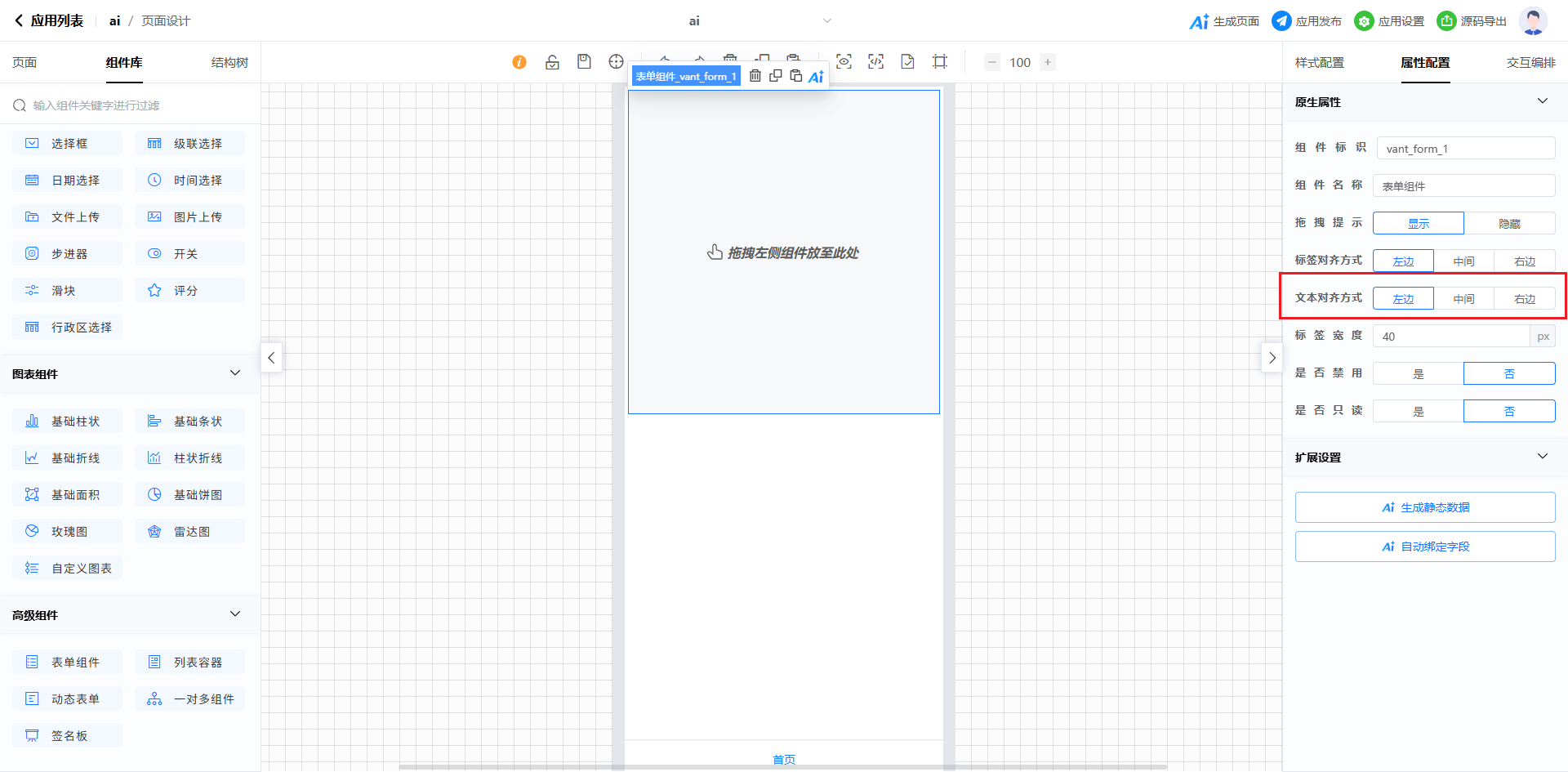Screen dimensions: 1568x772
Task: Collapse the 图表组件 section
Action: click(x=235, y=373)
